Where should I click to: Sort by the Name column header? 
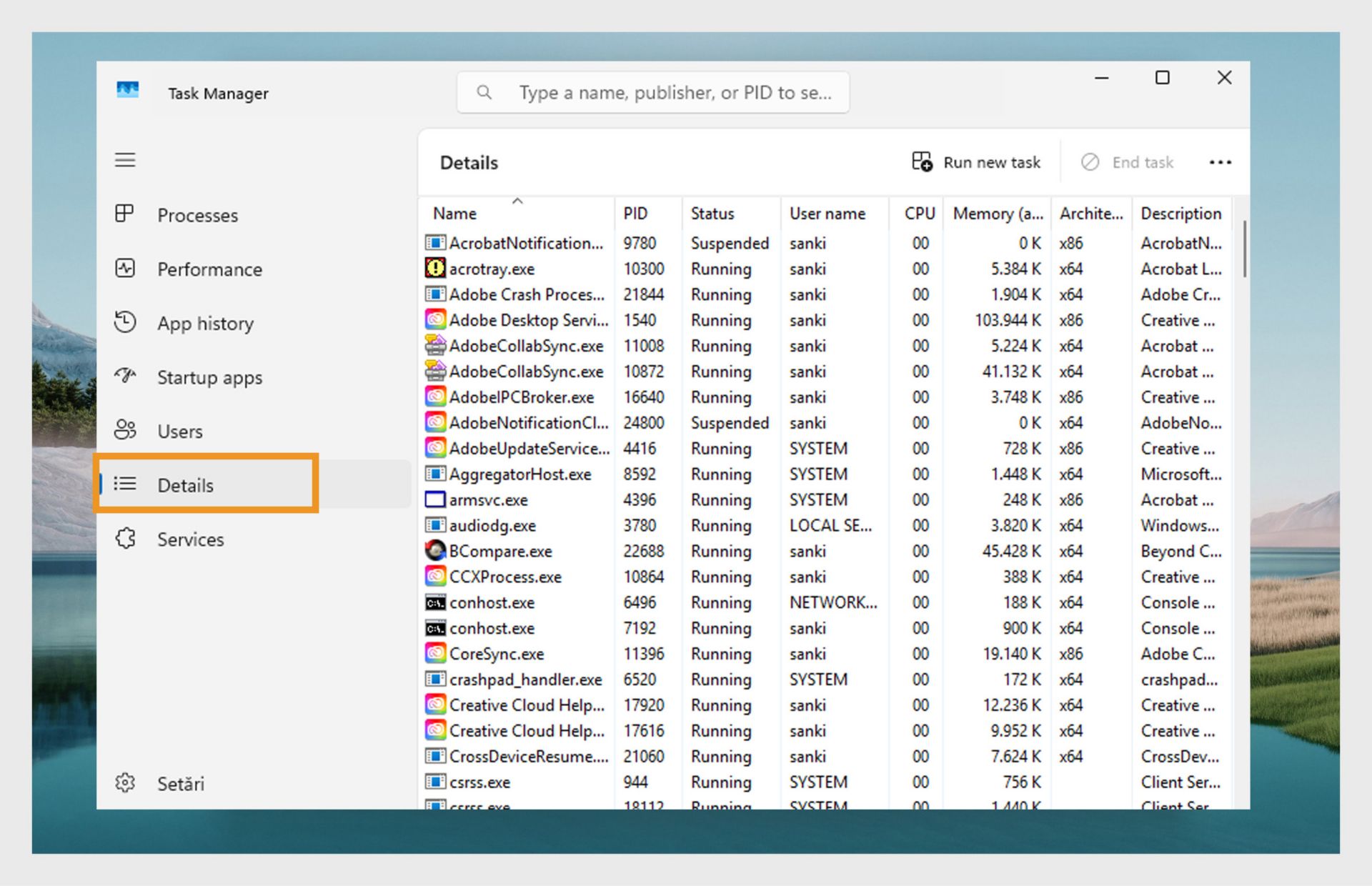454,214
